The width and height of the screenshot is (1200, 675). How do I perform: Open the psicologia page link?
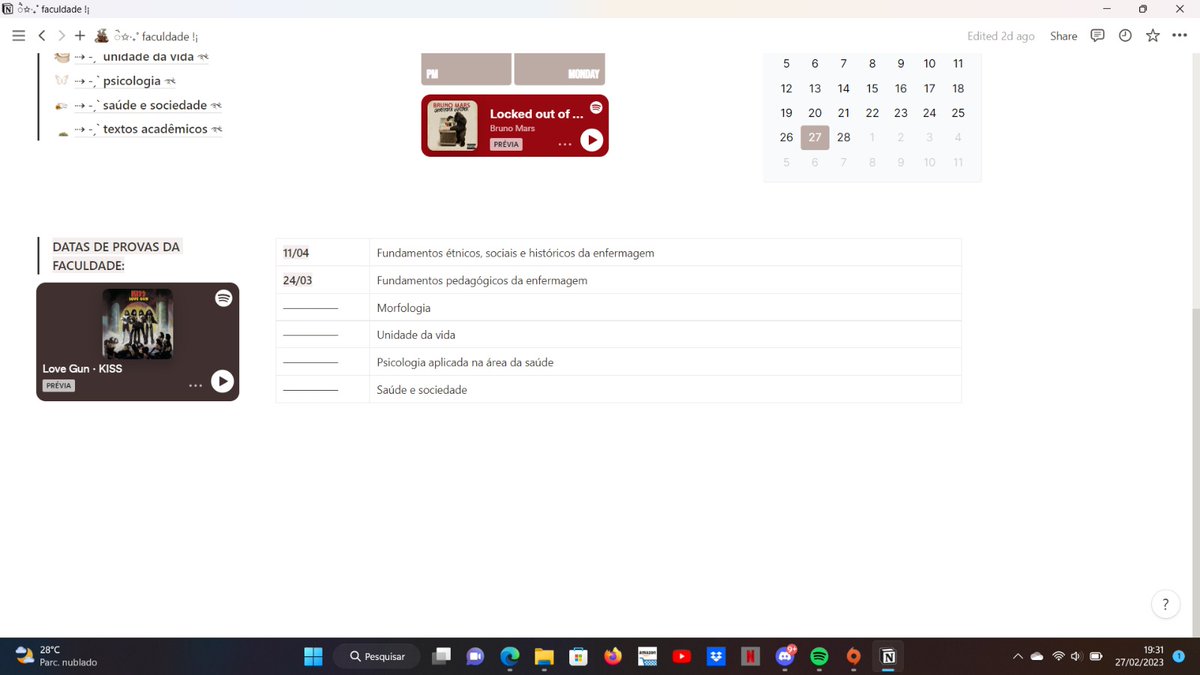click(132, 81)
